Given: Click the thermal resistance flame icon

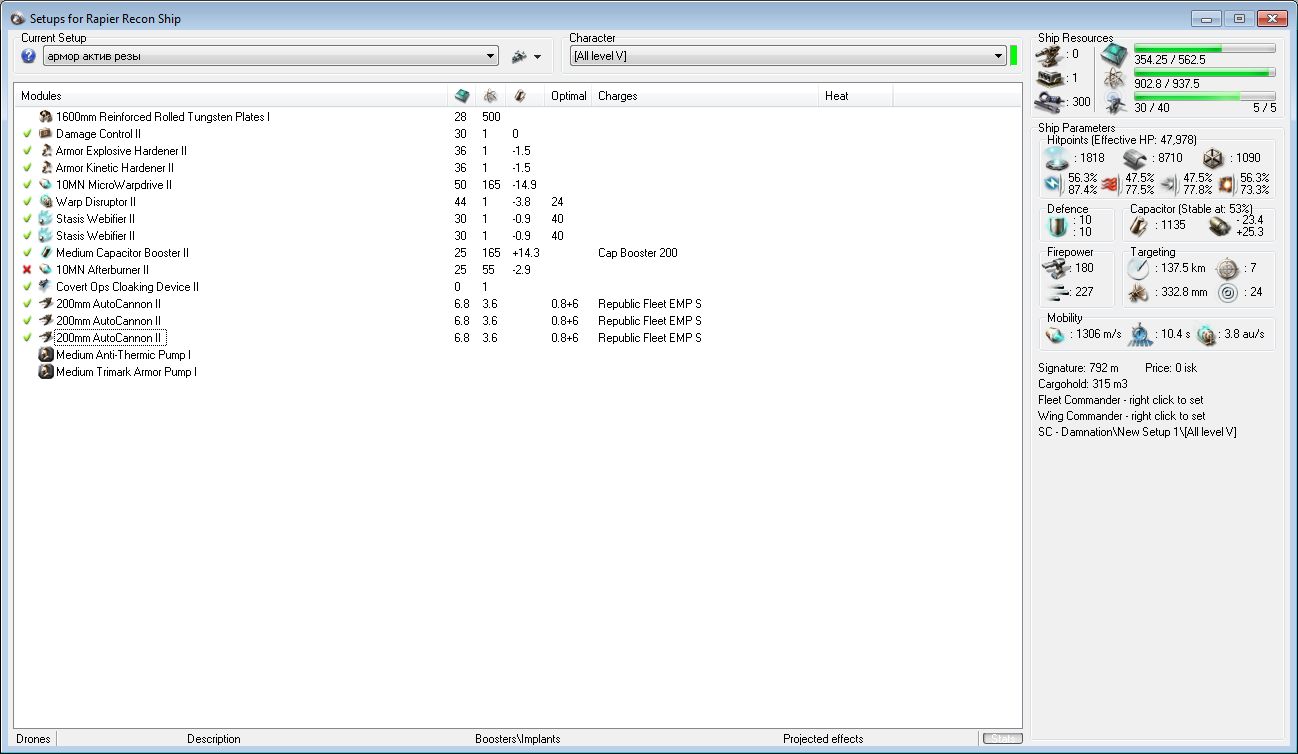Looking at the screenshot, I should 1110,184.
